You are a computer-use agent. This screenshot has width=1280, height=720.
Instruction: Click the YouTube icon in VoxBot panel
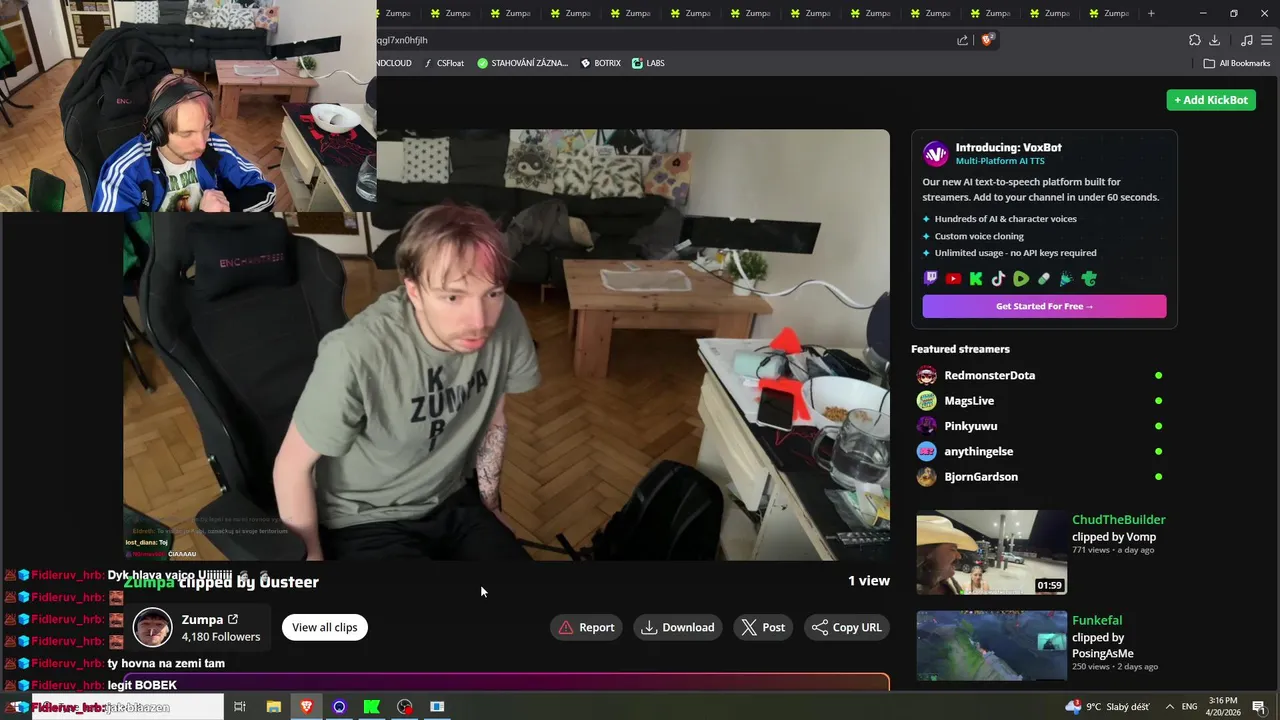pyautogui.click(x=954, y=279)
